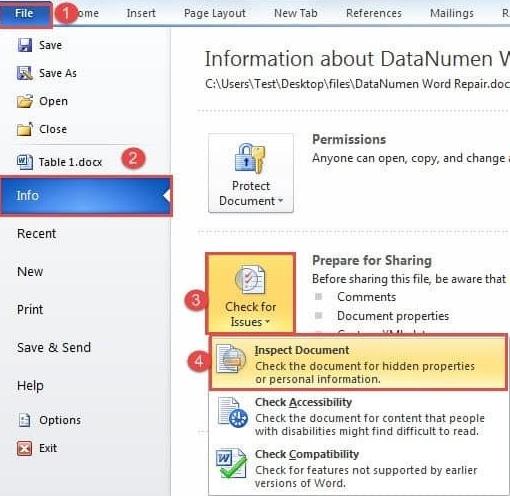
Task: Click the Check Compatibility checkmark icon
Action: [x=232, y=464]
